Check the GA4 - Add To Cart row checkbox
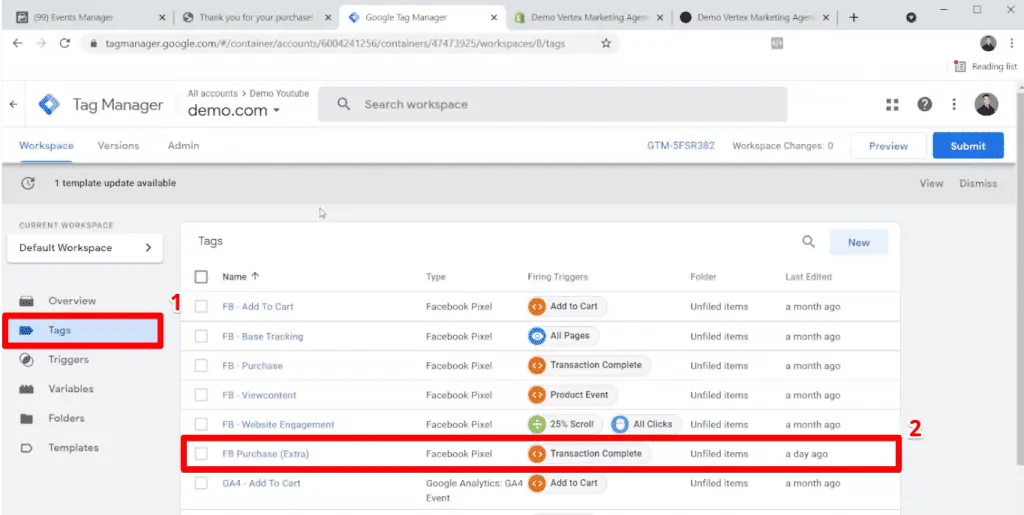1024x515 pixels. click(201, 483)
